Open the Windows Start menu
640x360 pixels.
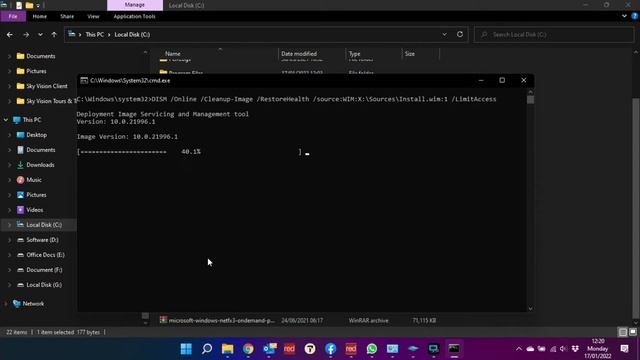pos(186,349)
